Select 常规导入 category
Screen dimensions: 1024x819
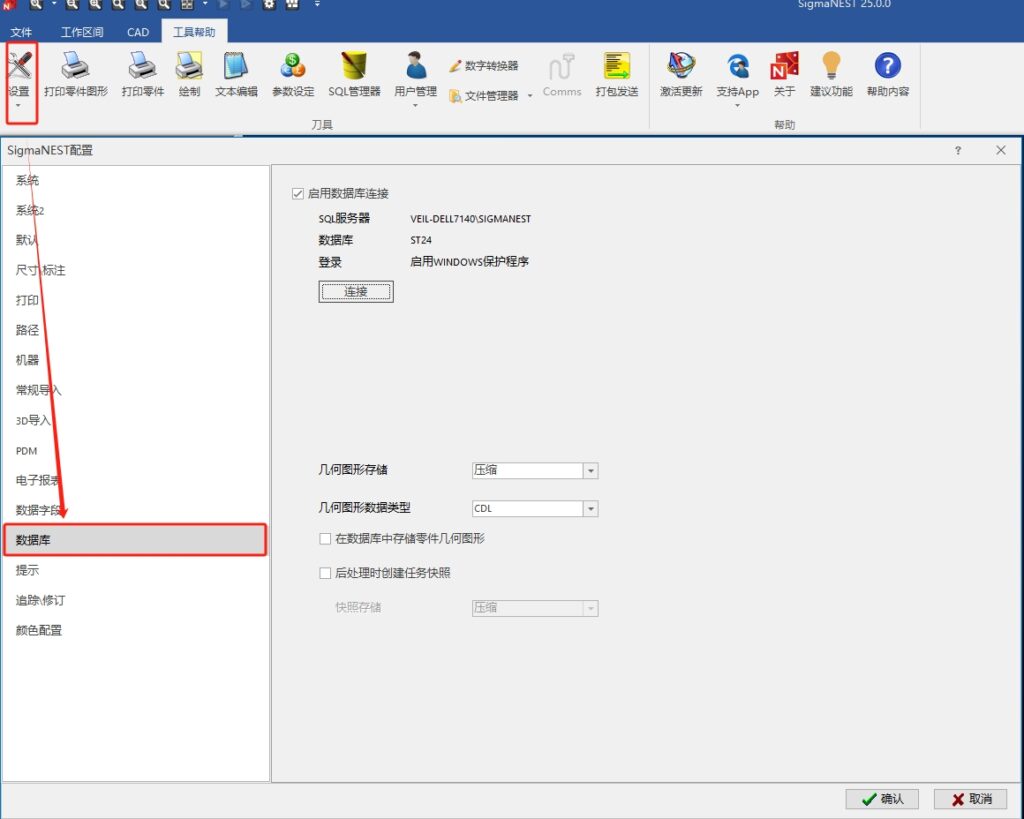[39, 390]
